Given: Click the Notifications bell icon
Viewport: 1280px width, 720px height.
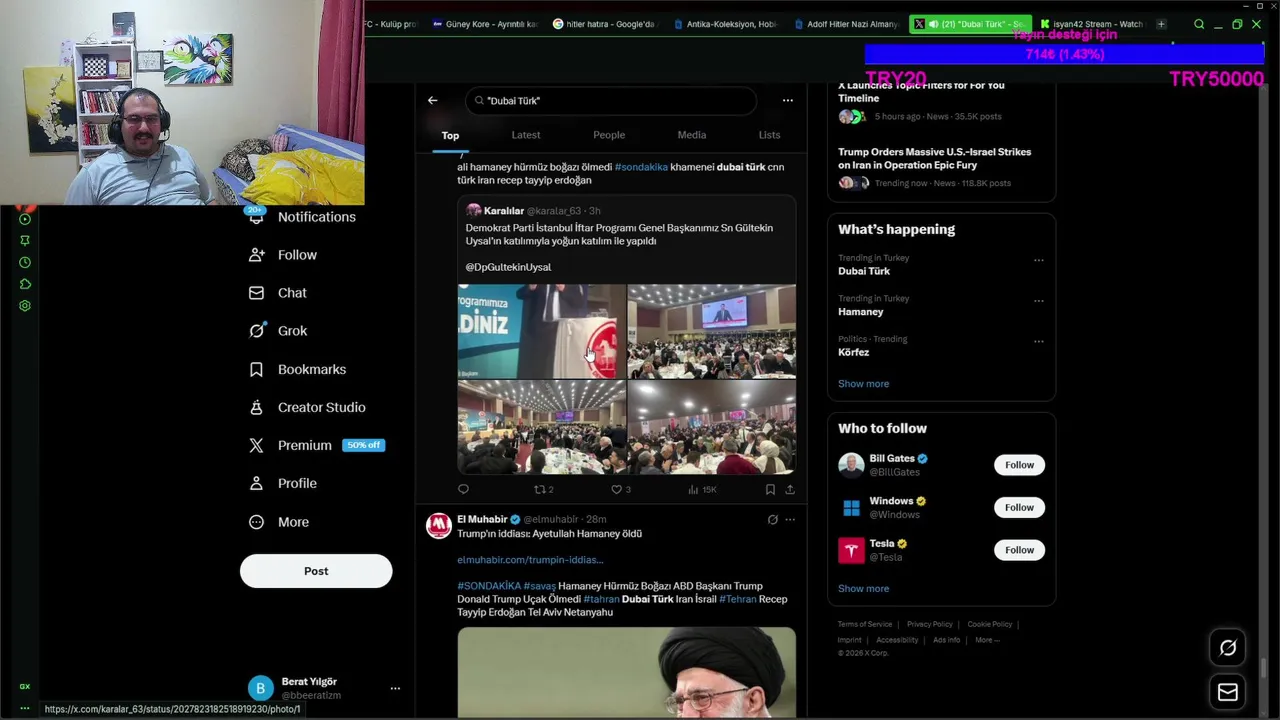Looking at the screenshot, I should [257, 217].
